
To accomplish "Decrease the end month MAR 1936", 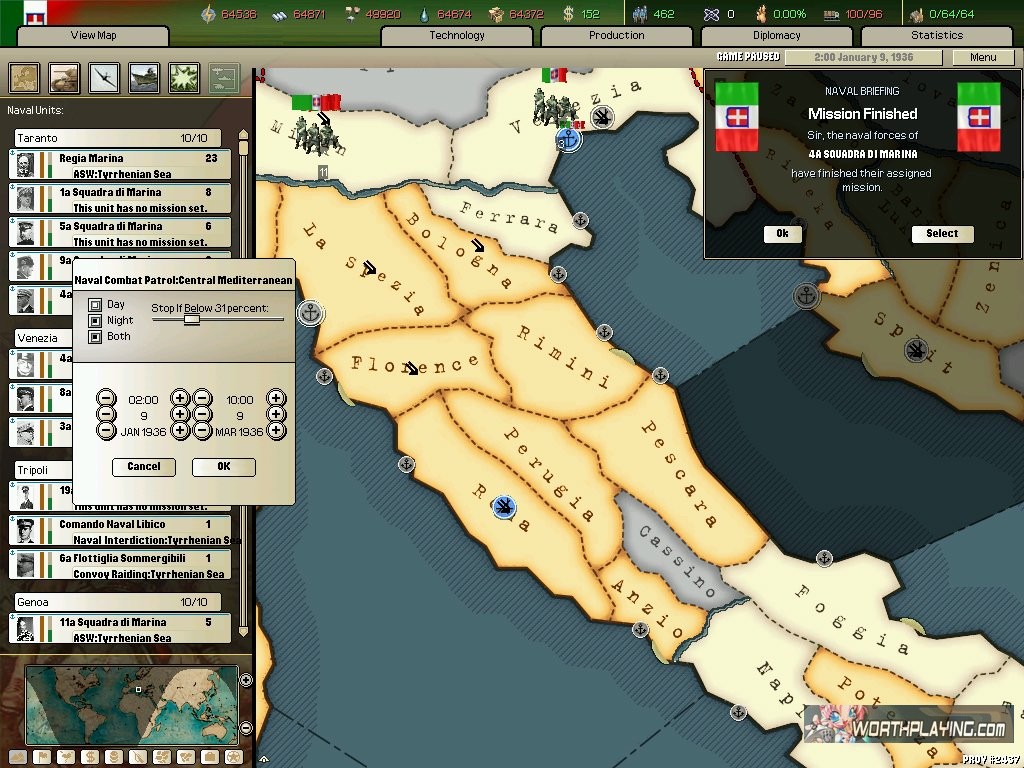I will (x=202, y=431).
